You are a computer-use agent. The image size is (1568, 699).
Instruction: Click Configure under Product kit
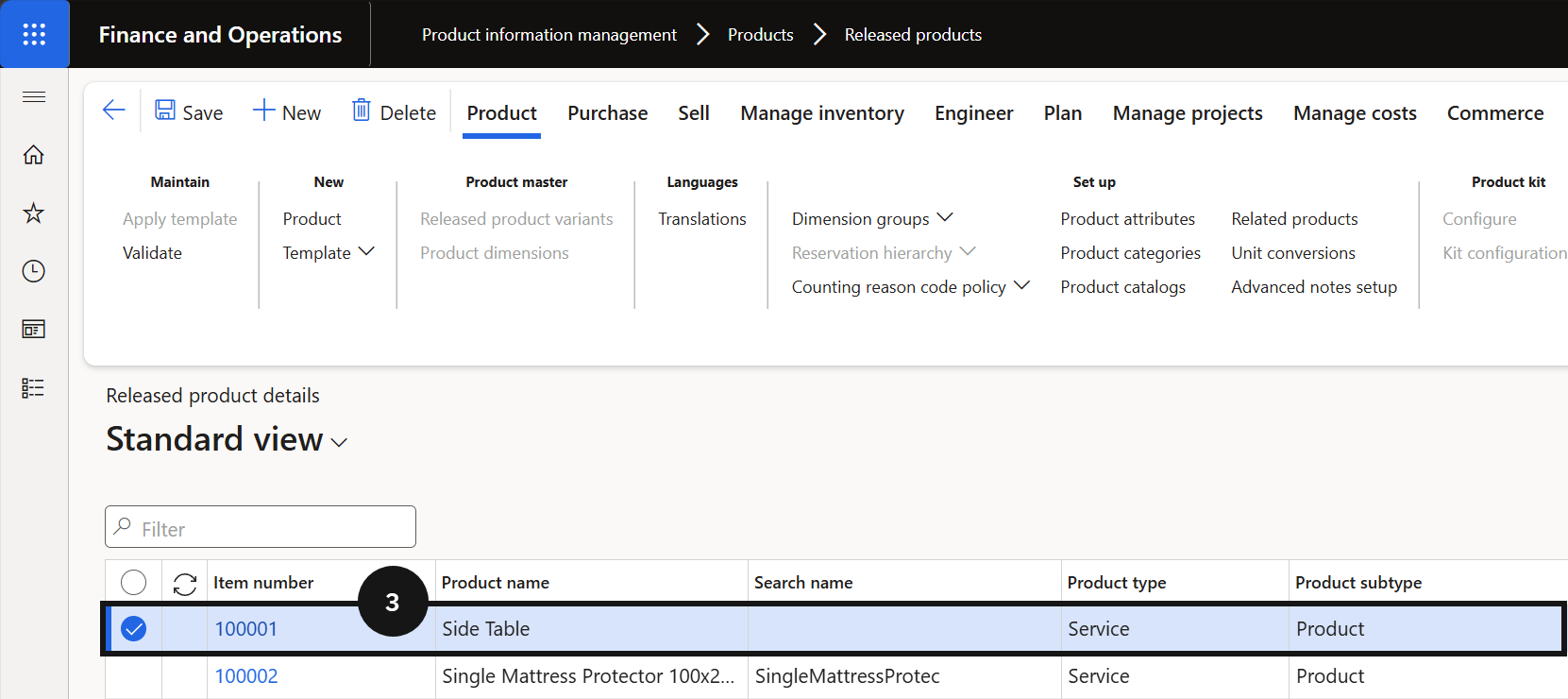[1479, 218]
